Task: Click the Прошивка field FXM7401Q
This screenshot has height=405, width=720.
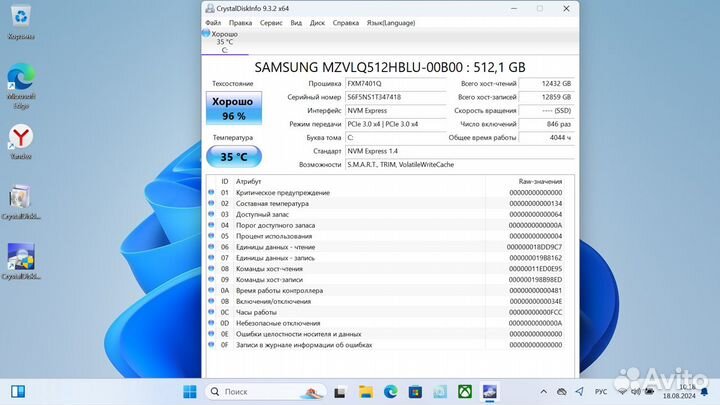Action: point(395,84)
